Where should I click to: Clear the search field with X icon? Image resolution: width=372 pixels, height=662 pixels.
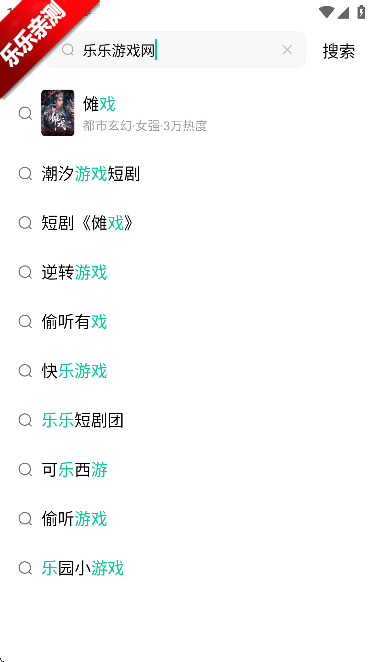287,50
